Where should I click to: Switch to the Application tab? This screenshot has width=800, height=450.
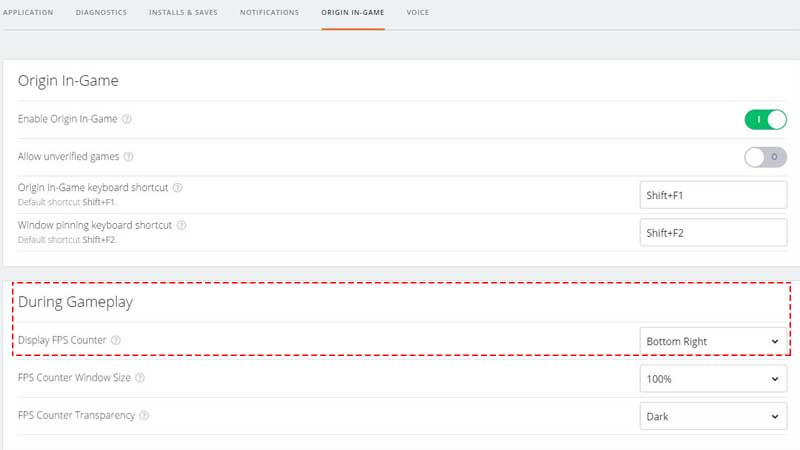coord(28,13)
